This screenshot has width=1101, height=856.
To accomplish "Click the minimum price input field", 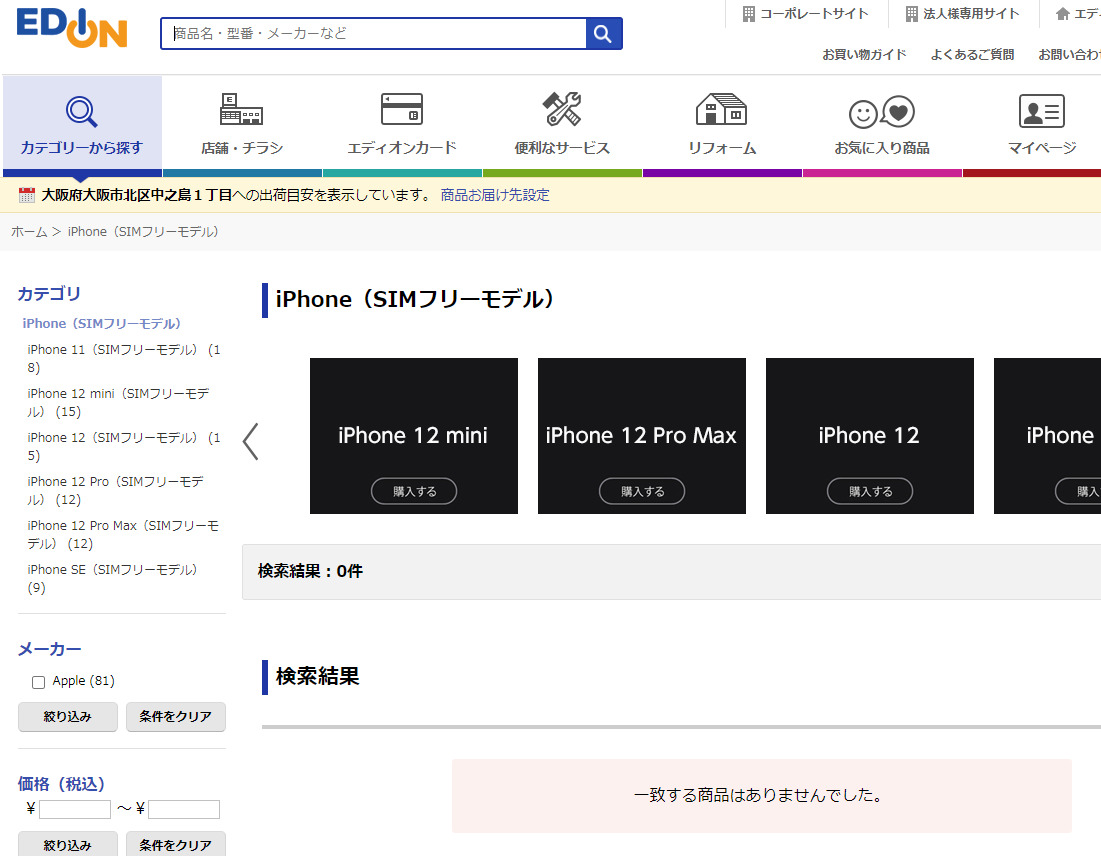I will 75,809.
